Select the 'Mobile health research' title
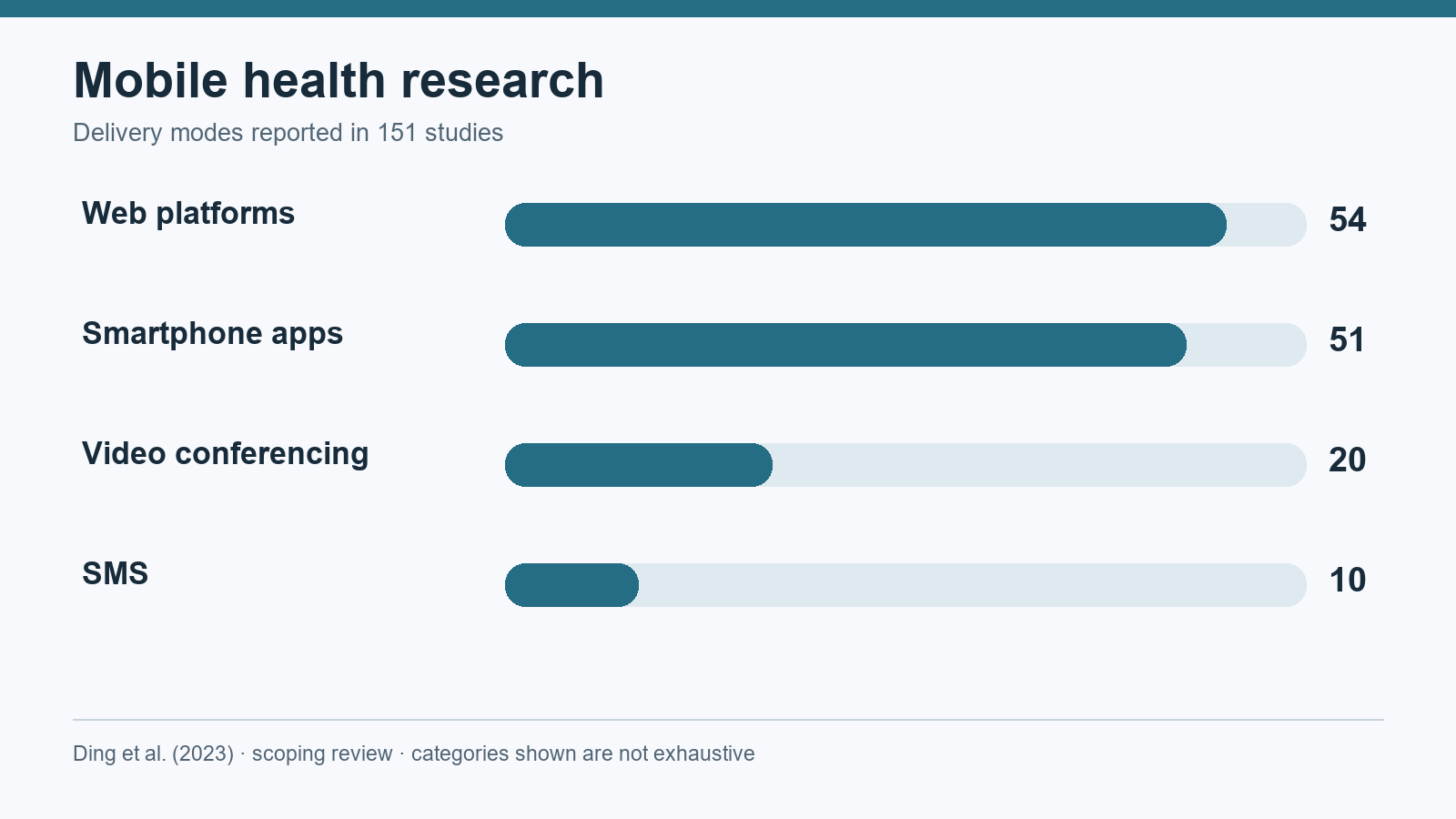Screen dimensions: 1456x819 339,80
